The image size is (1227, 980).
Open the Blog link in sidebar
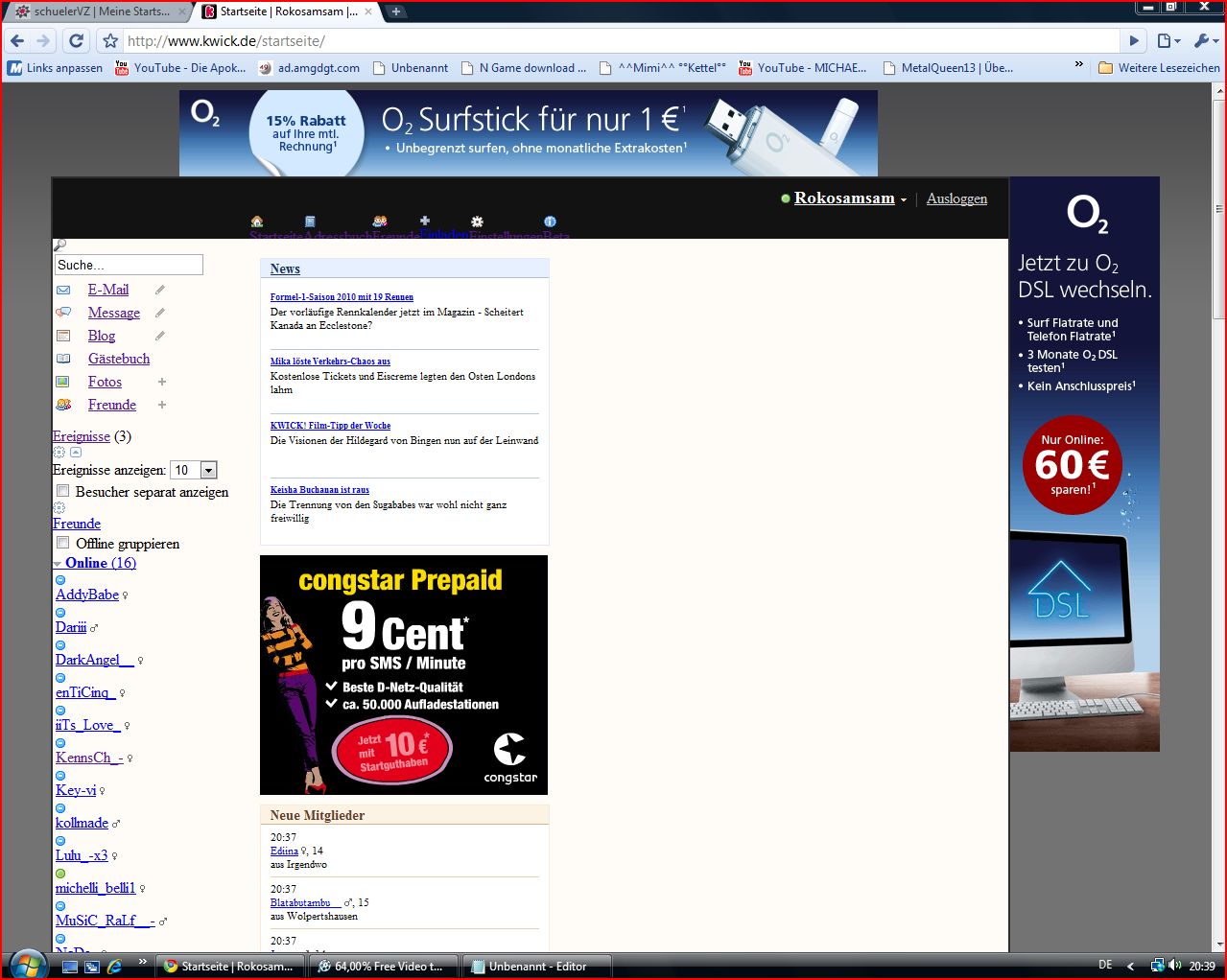(102, 336)
